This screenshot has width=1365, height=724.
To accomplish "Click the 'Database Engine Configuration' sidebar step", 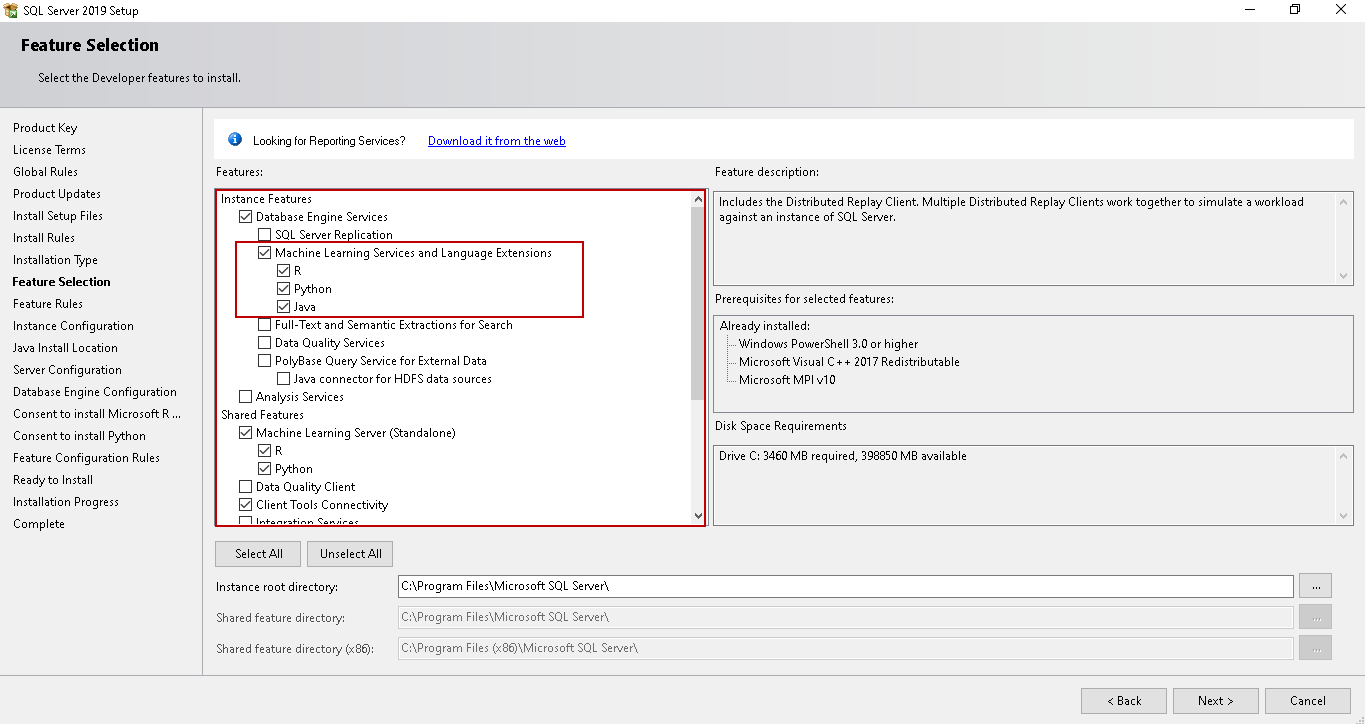I will coord(95,392).
